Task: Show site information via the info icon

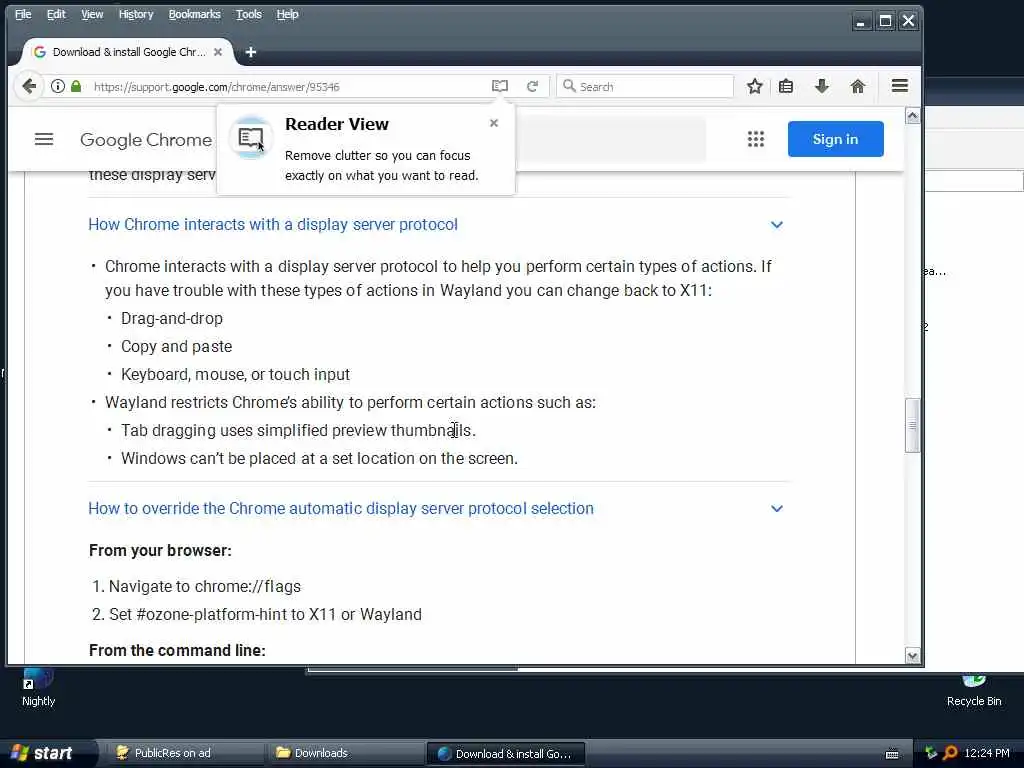Action: (x=58, y=86)
